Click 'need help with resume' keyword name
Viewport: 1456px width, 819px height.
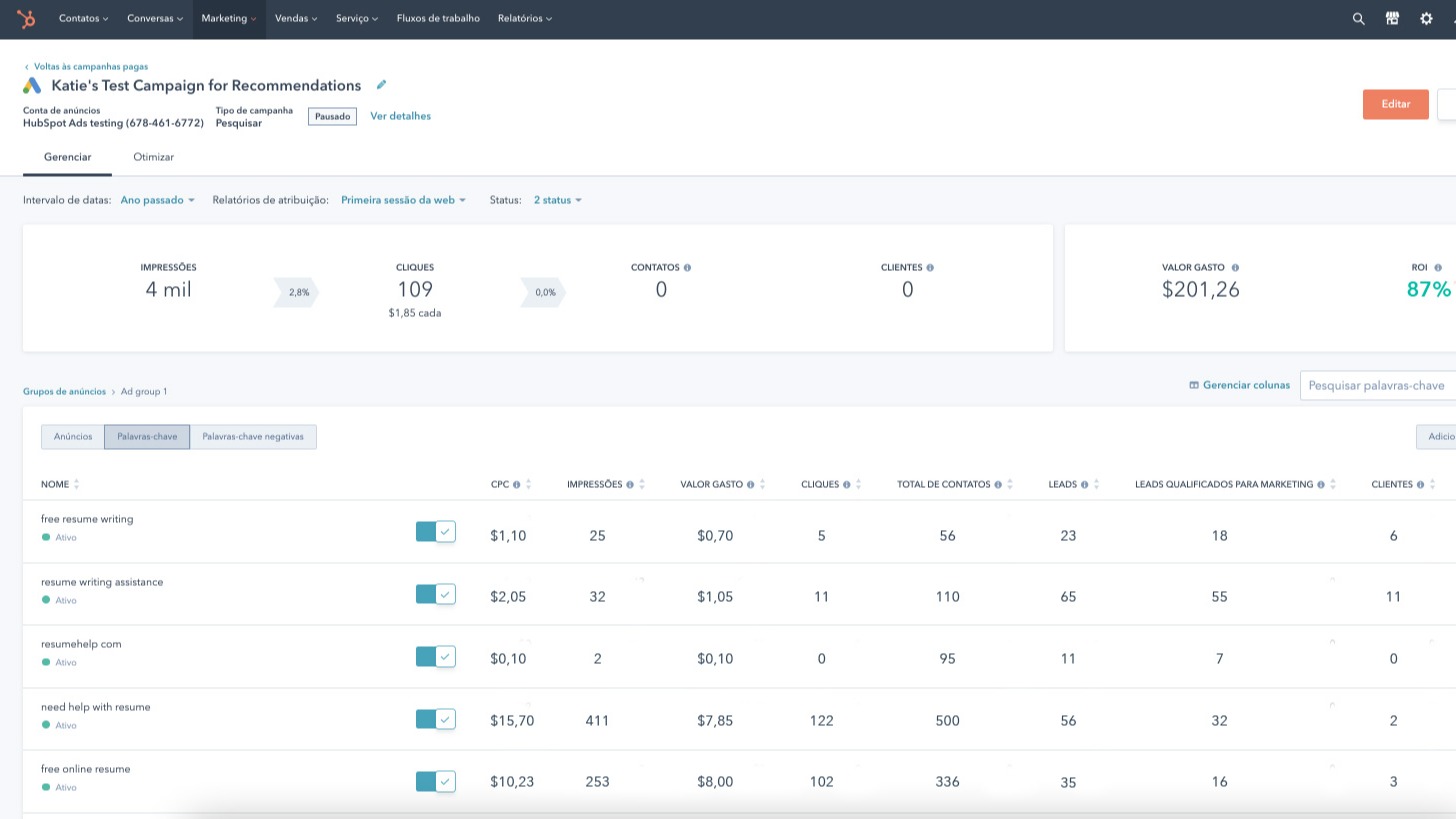click(x=96, y=707)
